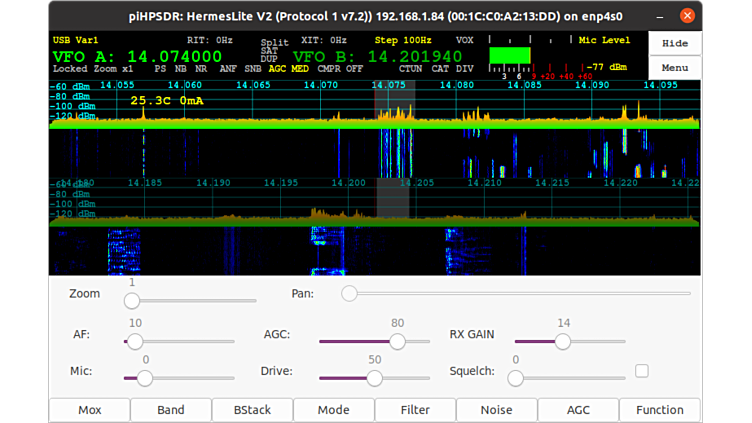The image size is (752, 423).
Task: Open the Band selection
Action: 170,409
